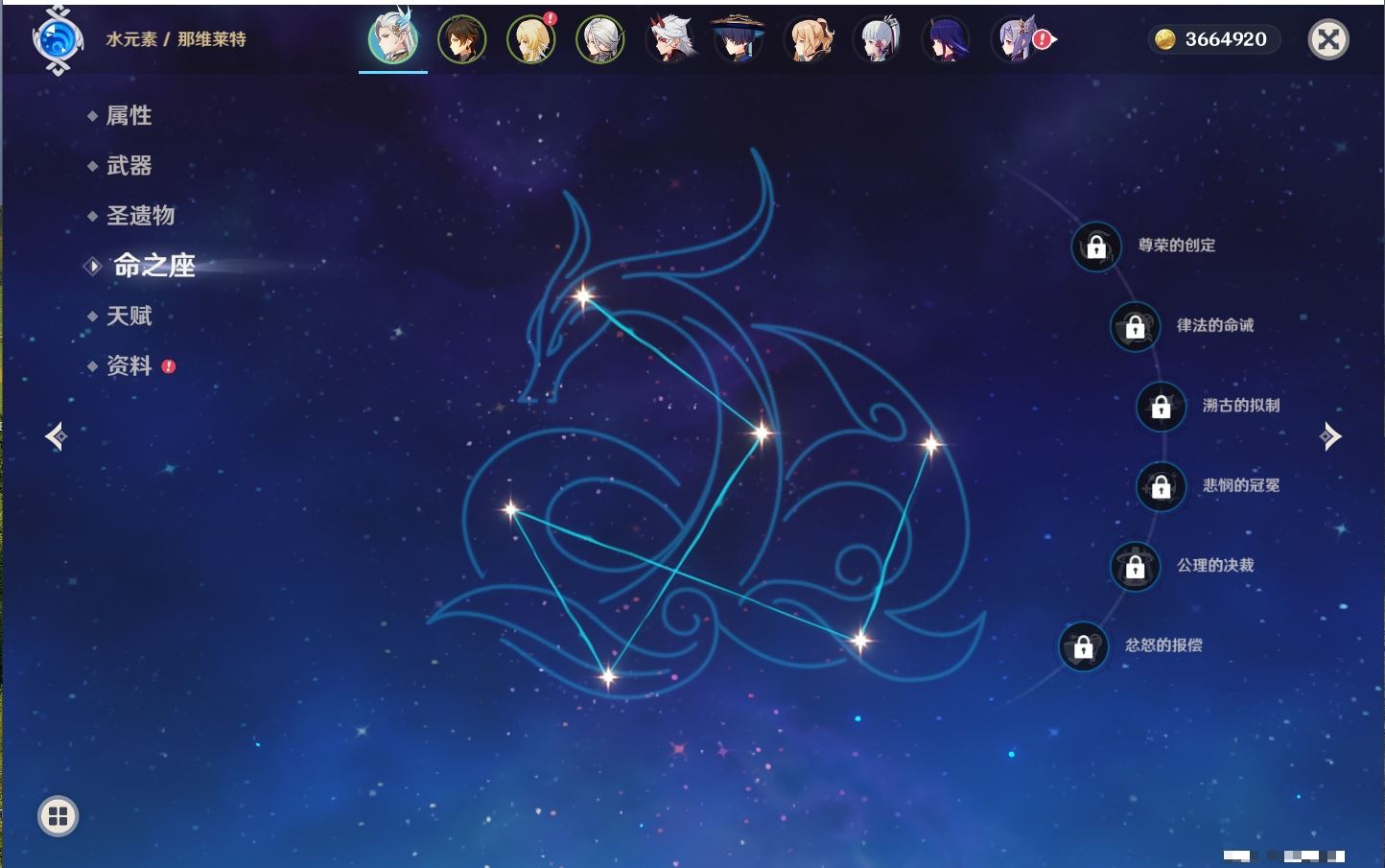This screenshot has width=1385, height=868.
Task: Select the purple-haired character portrait at far right
Action: tap(1016, 40)
